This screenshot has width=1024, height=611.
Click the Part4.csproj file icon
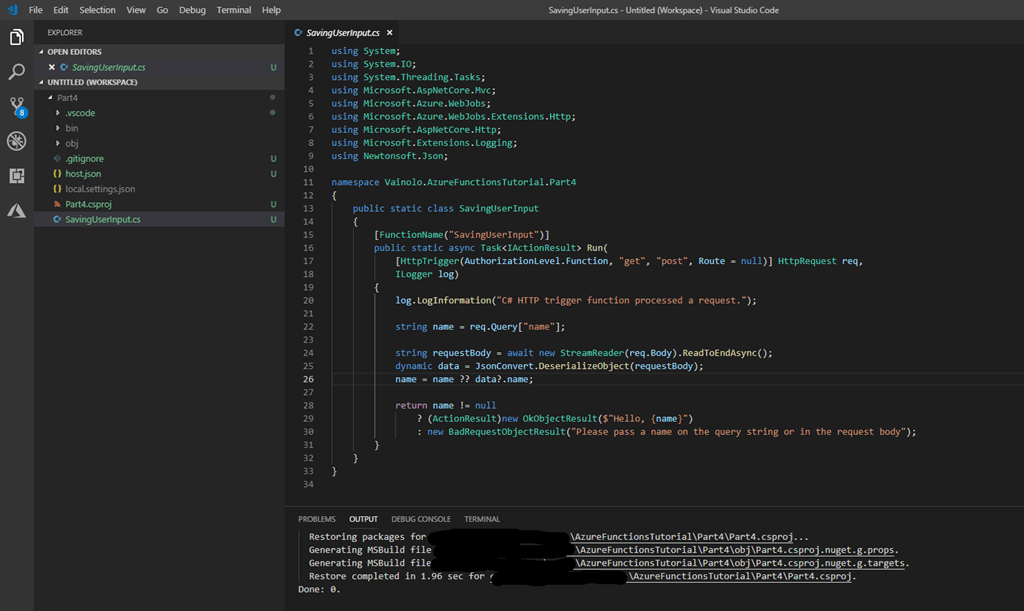point(57,204)
